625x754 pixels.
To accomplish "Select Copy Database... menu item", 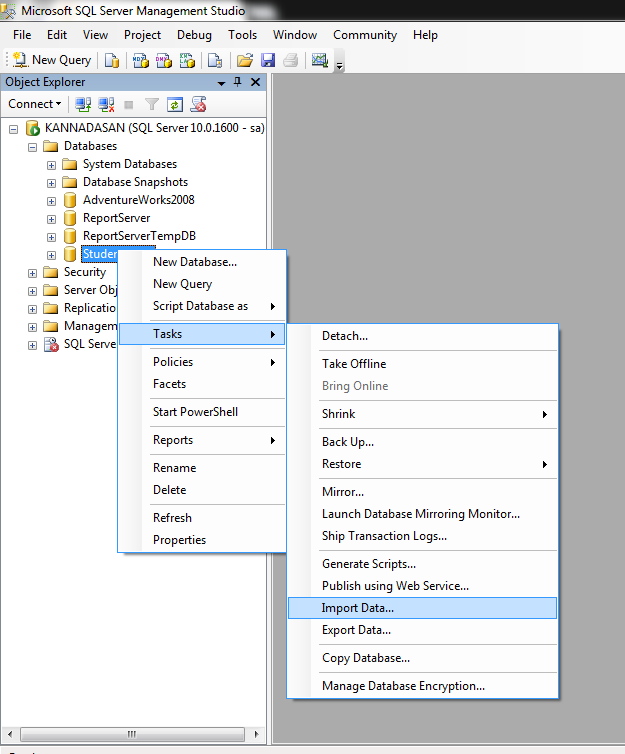I will [x=423, y=658].
